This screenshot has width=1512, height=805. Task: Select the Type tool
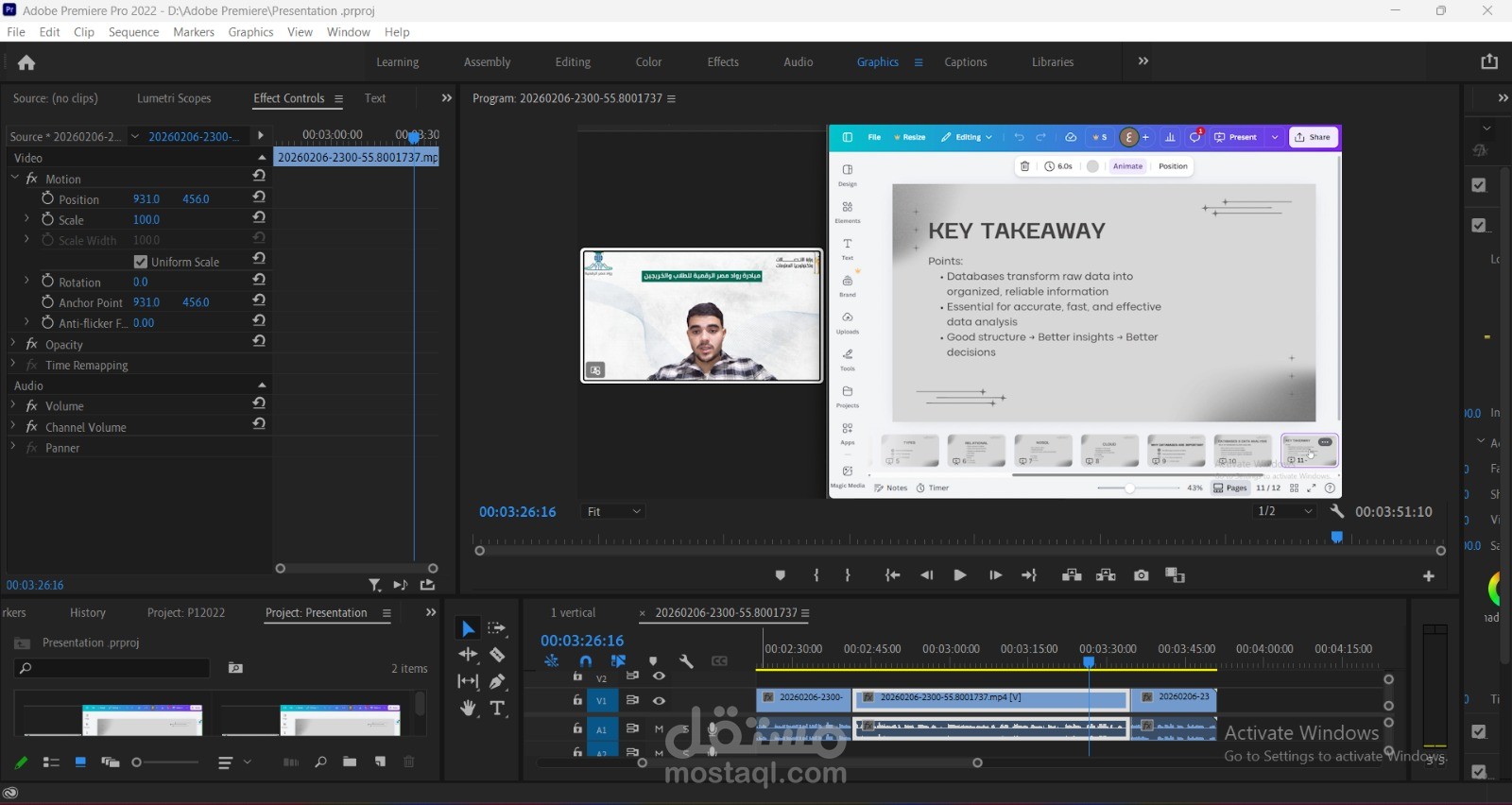click(497, 708)
